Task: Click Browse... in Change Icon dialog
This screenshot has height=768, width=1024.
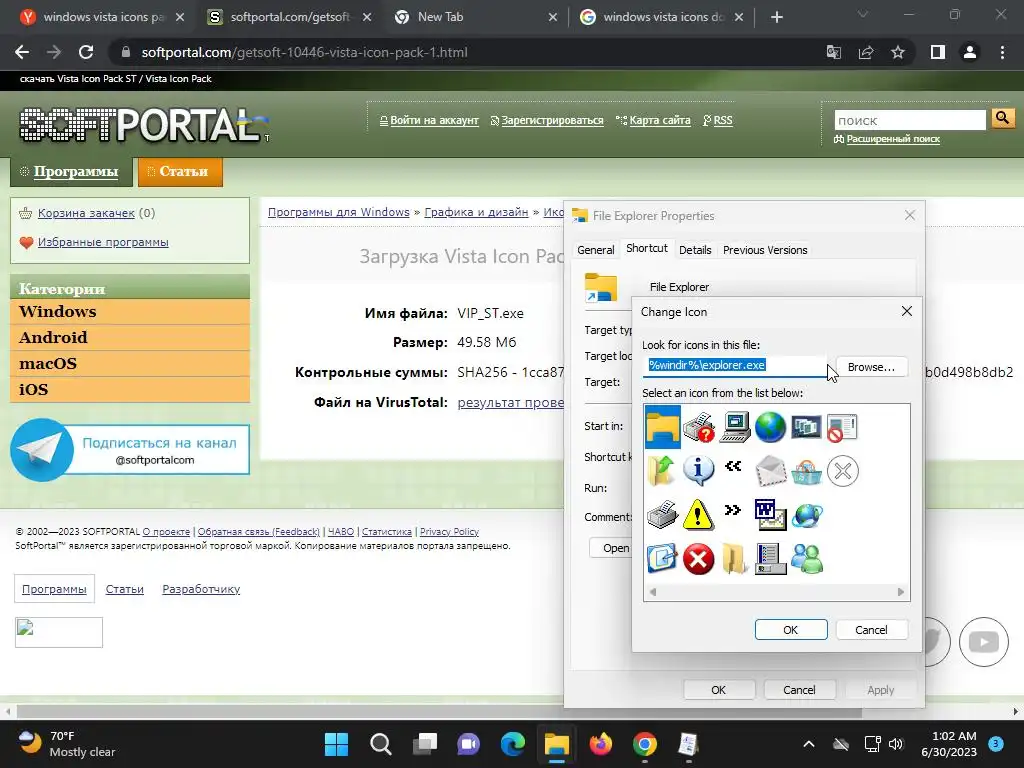Action: 871,367
